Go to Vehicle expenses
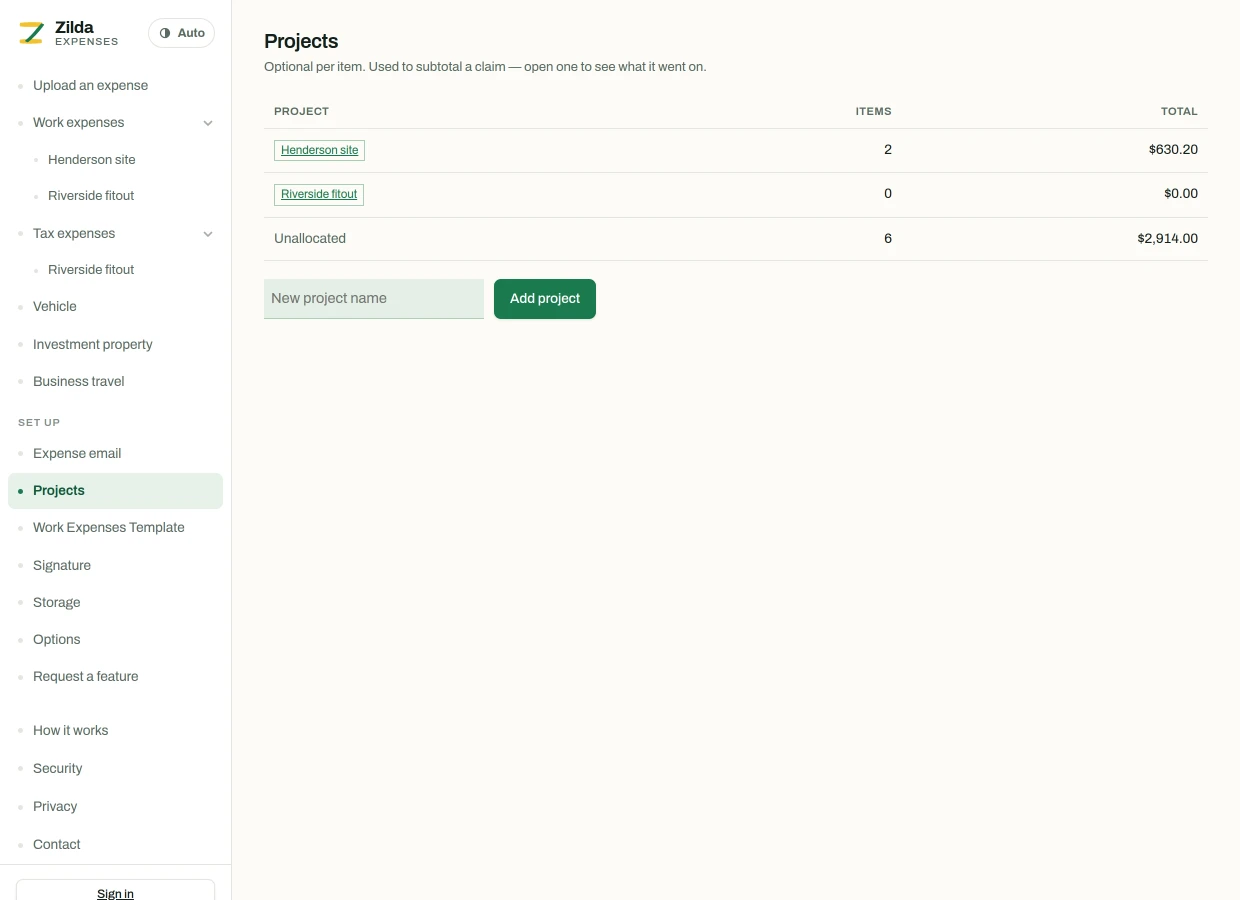Viewport: 1240px width, 900px height. tap(55, 307)
